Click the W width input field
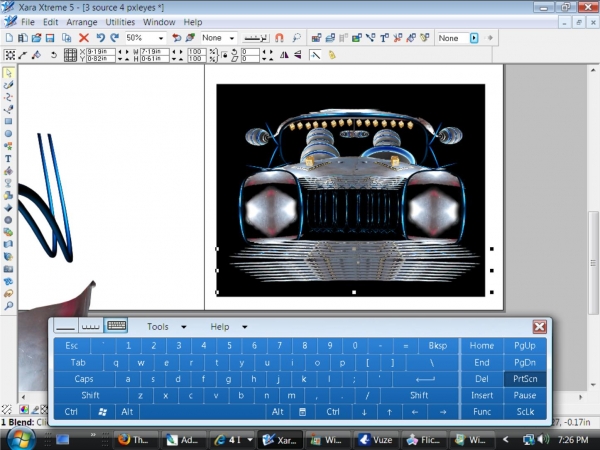 pos(155,51)
